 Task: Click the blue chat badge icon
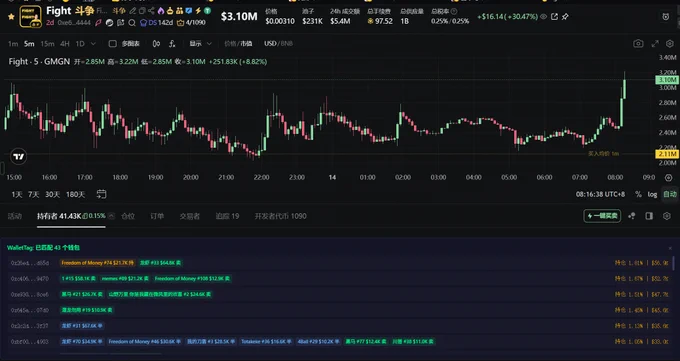pyautogui.click(x=189, y=11)
